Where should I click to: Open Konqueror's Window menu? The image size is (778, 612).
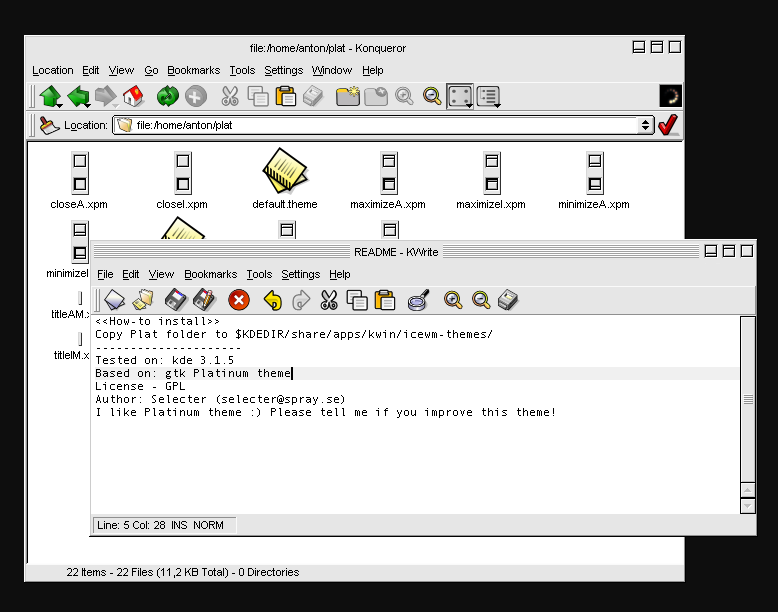coord(332,70)
